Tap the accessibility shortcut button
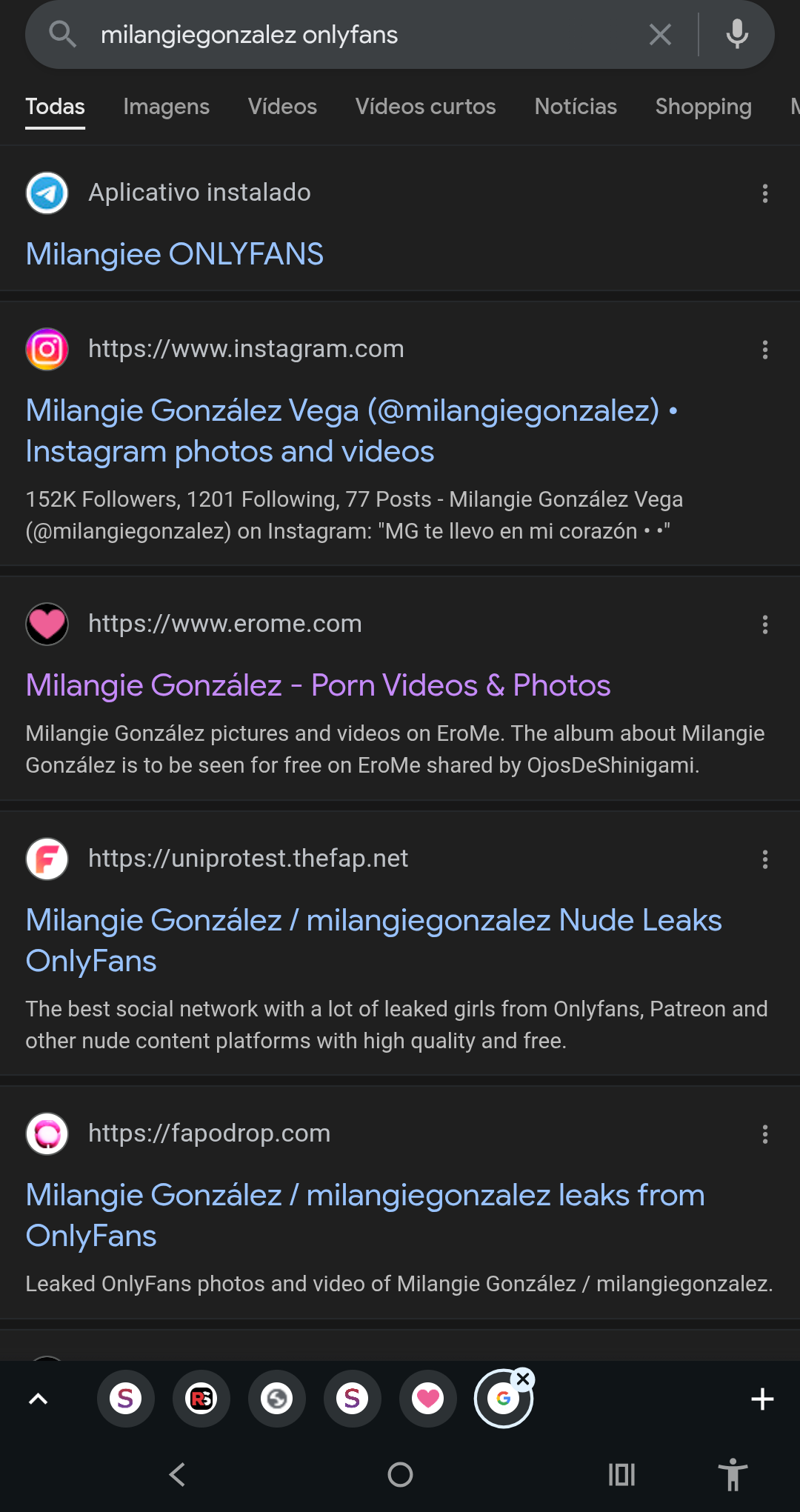The image size is (800, 1512). pos(733,1474)
